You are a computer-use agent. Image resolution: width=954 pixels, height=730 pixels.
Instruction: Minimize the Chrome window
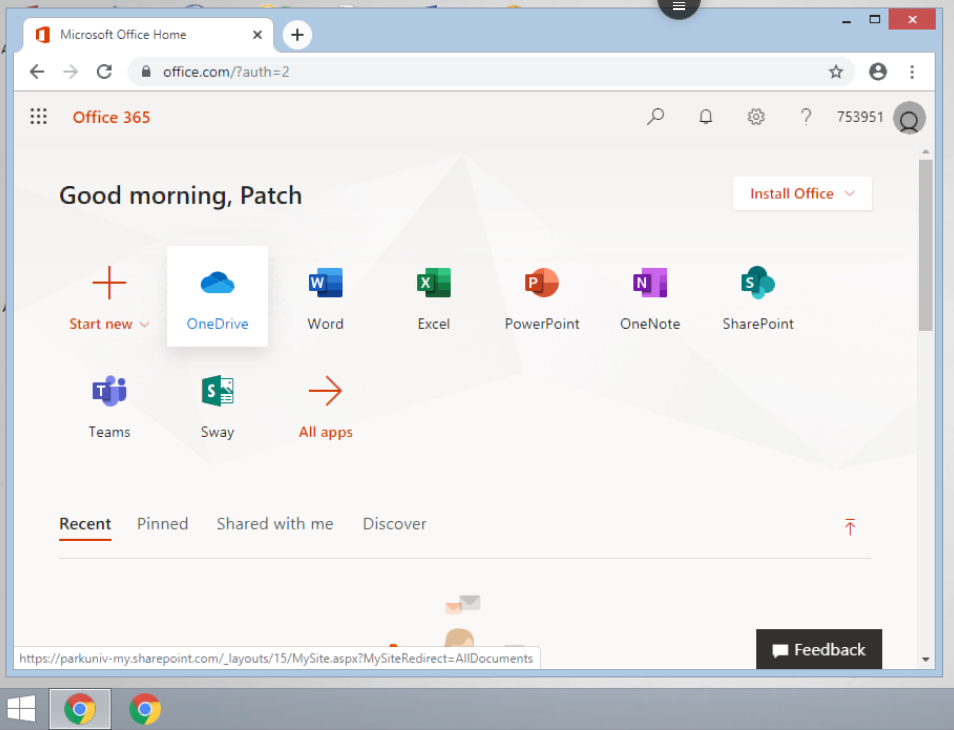(846, 20)
